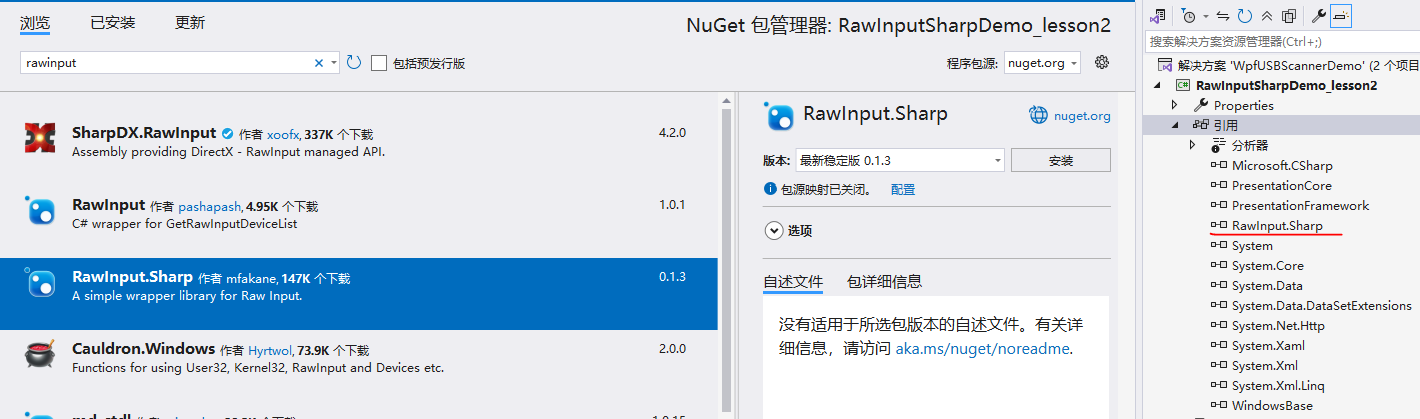Open NuGet package source settings gear

(x=1102, y=62)
